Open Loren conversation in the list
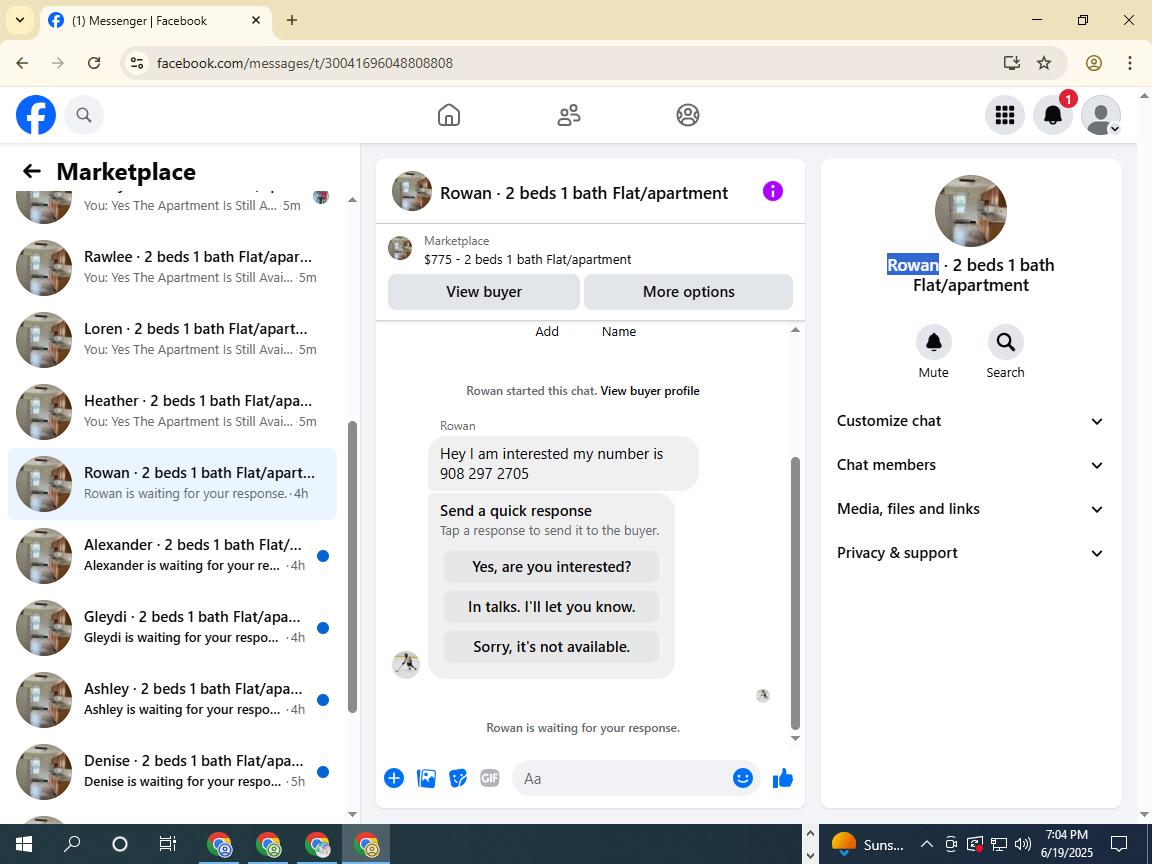This screenshot has height=864, width=1152. point(173,339)
